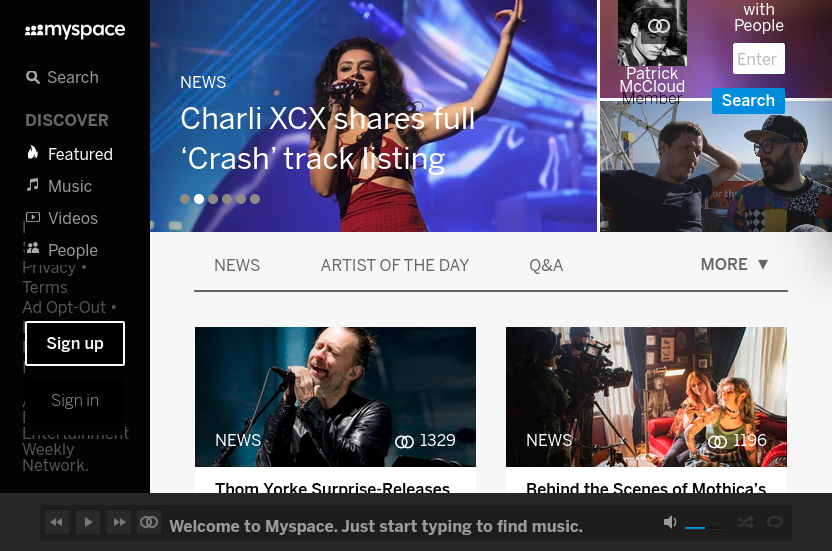The image size is (832, 551).
Task: Expand the MORE dropdown menu
Action: coord(735,264)
